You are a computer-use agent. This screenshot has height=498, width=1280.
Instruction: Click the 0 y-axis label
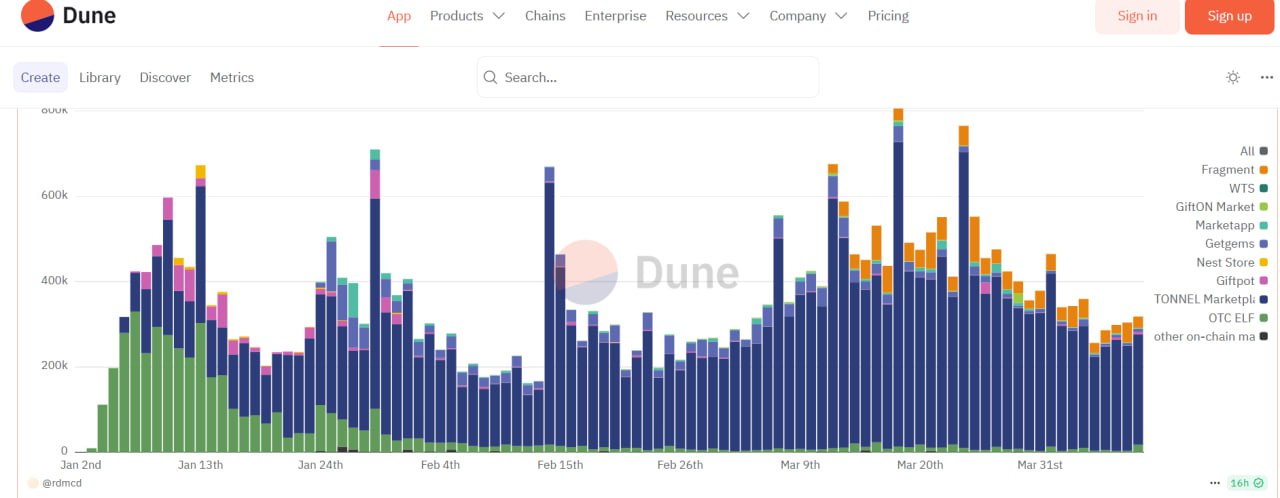(65, 451)
